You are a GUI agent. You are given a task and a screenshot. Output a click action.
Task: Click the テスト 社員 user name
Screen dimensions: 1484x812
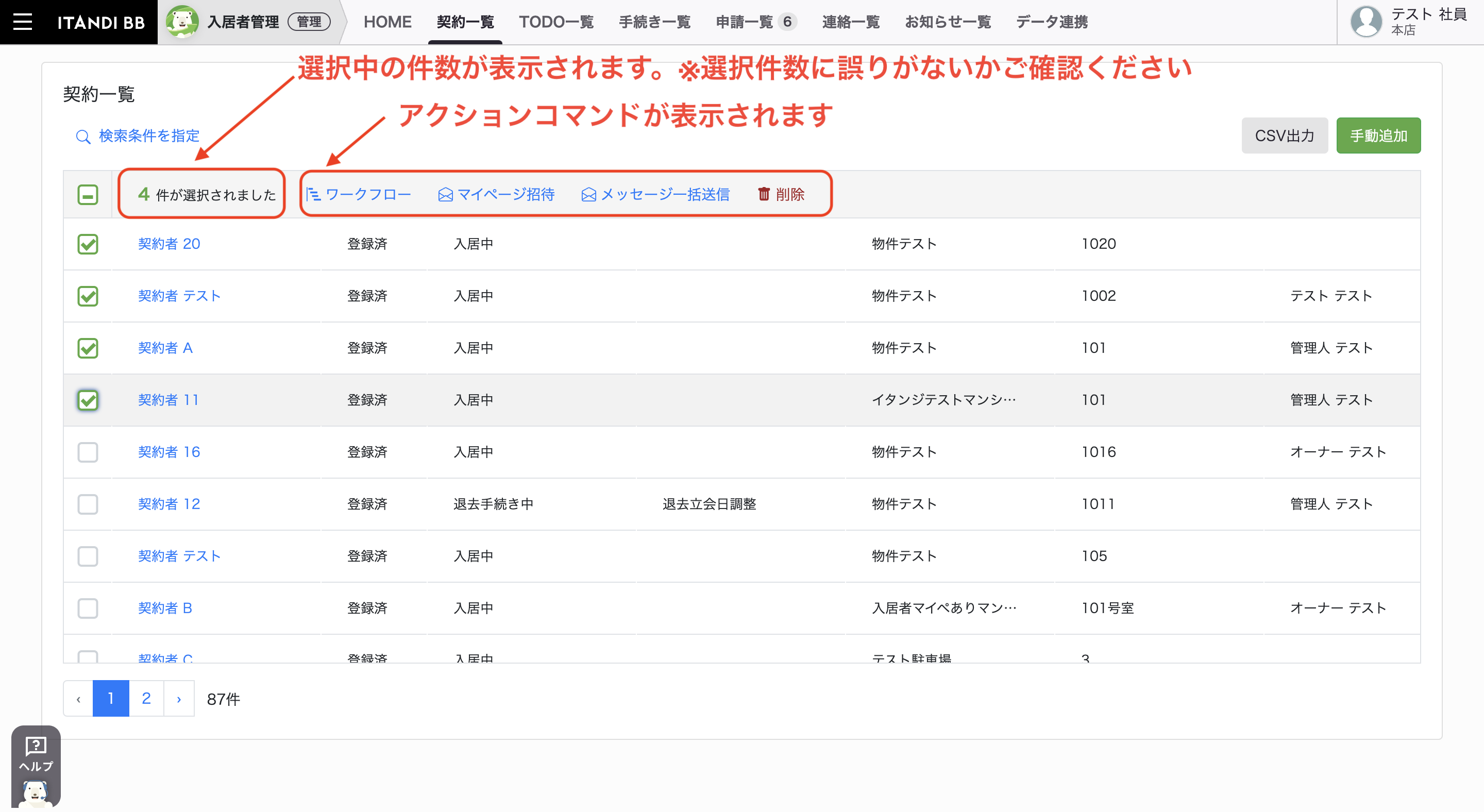(1429, 14)
